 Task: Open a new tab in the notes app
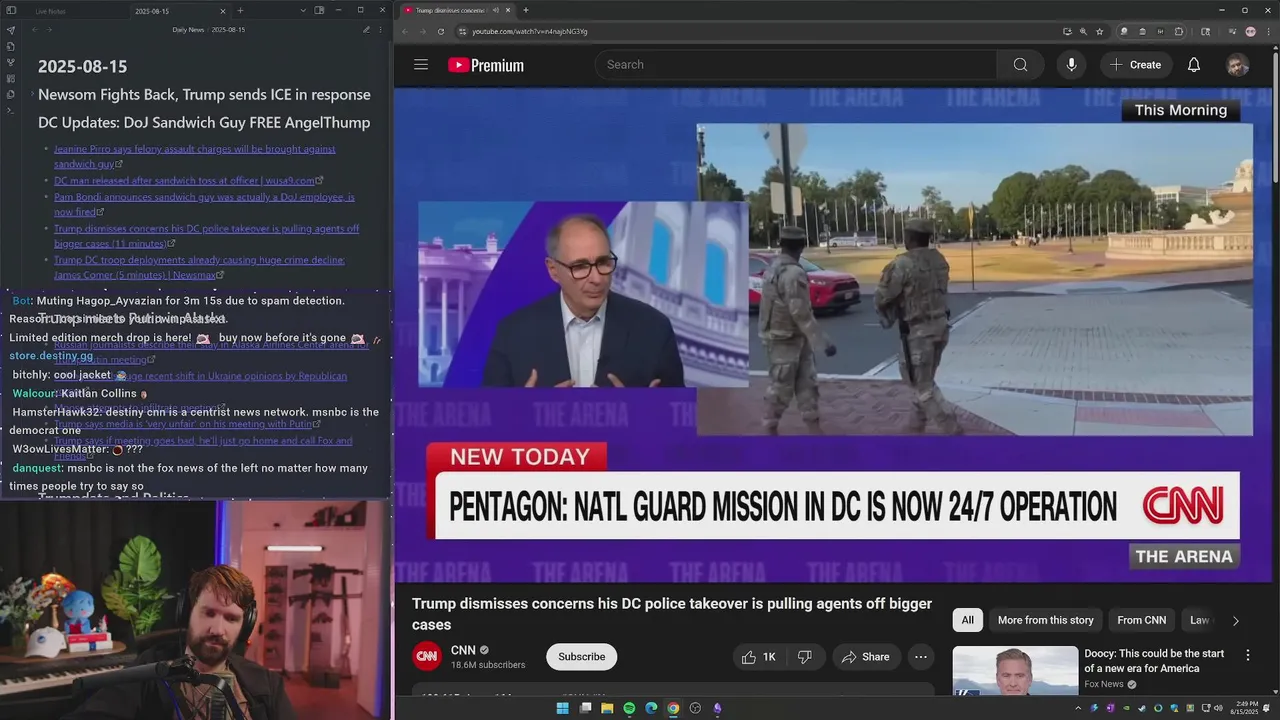click(240, 10)
